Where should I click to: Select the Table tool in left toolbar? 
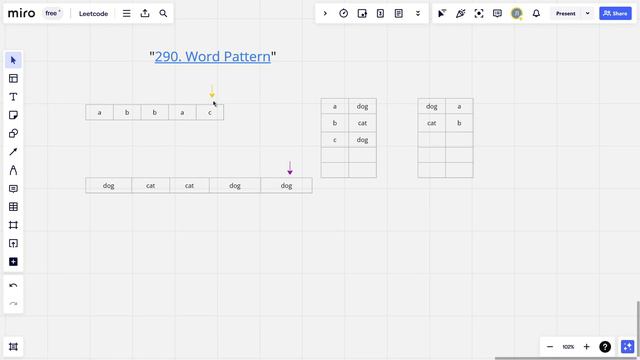point(13,207)
